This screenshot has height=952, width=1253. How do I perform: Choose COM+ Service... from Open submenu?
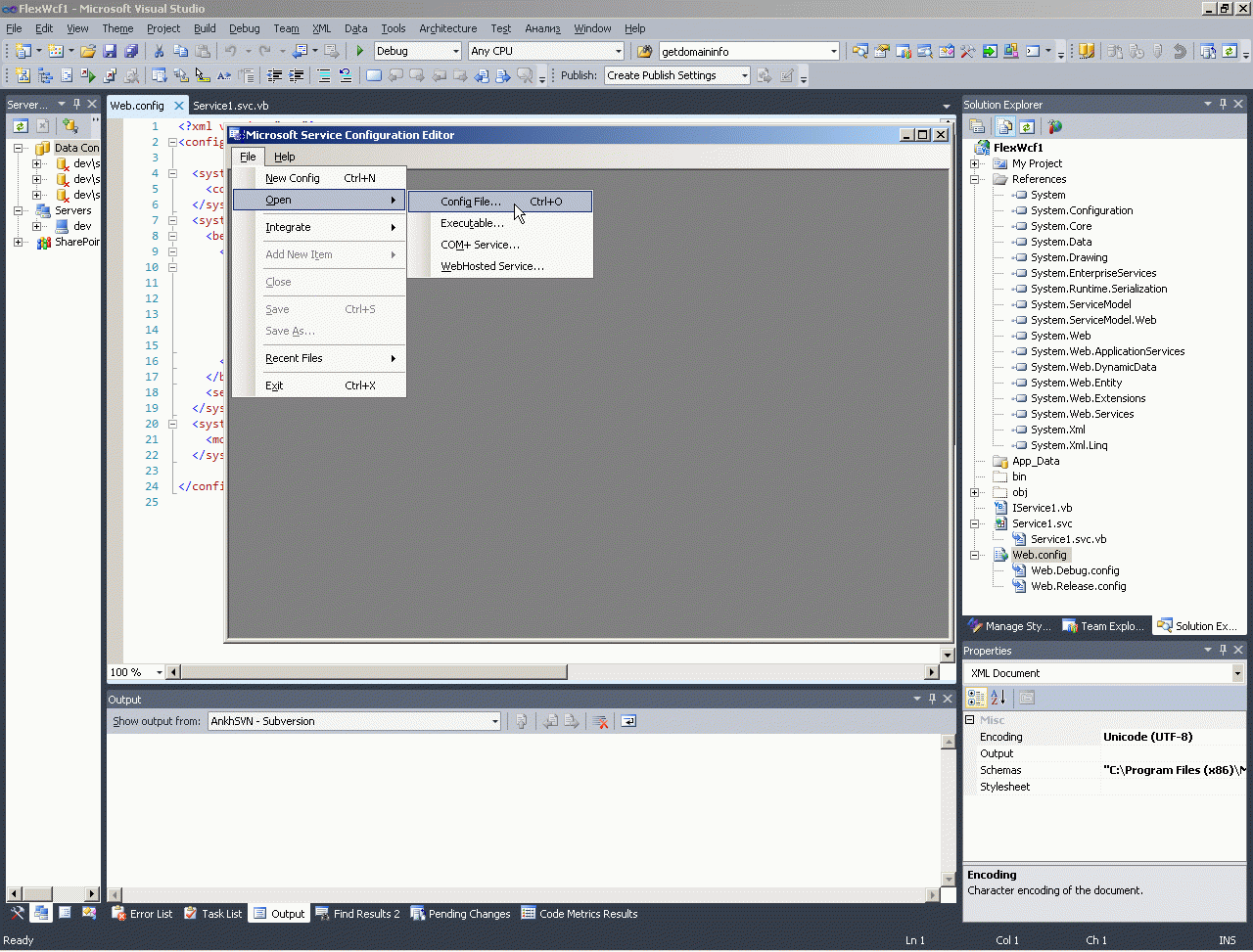coord(500,245)
